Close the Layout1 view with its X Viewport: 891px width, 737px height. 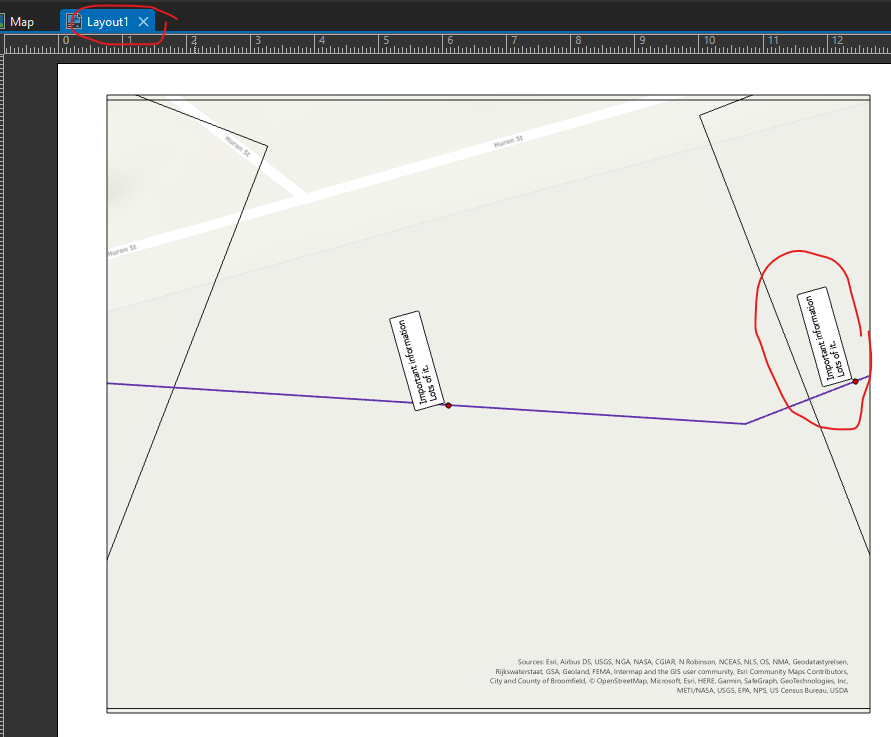[x=142, y=20]
